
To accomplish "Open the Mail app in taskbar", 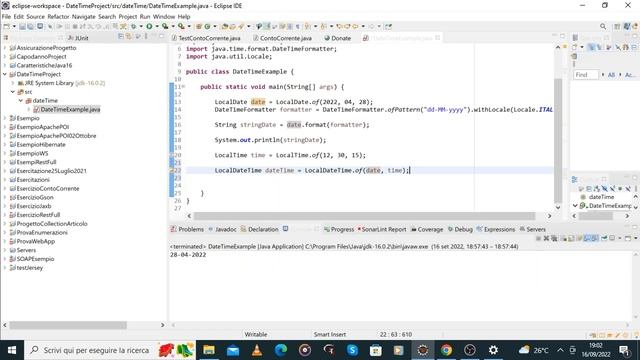I will pyautogui.click(x=233, y=350).
